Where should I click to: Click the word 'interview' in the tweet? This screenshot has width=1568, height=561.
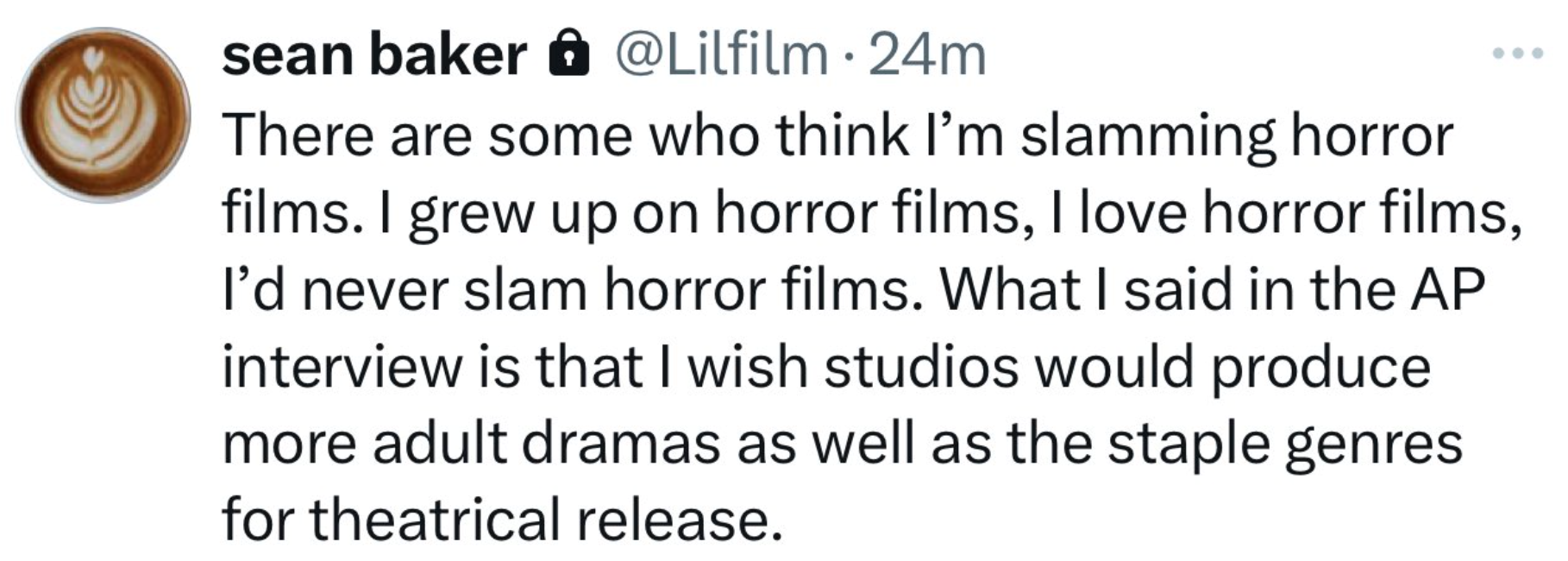coord(342,367)
